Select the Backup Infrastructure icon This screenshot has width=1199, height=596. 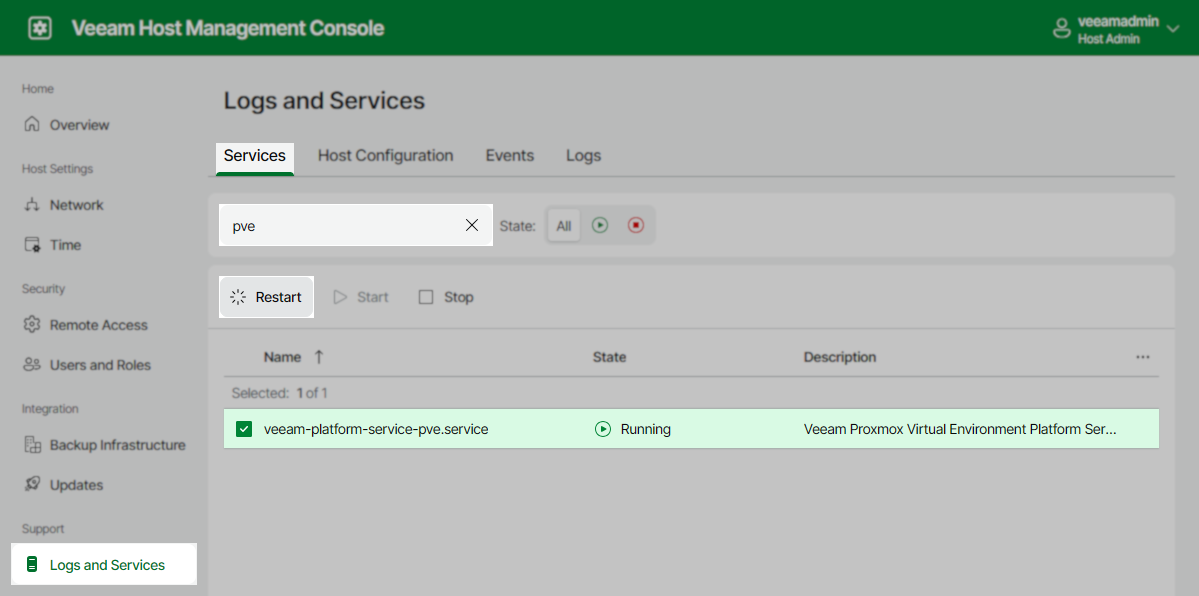pyautogui.click(x=31, y=444)
